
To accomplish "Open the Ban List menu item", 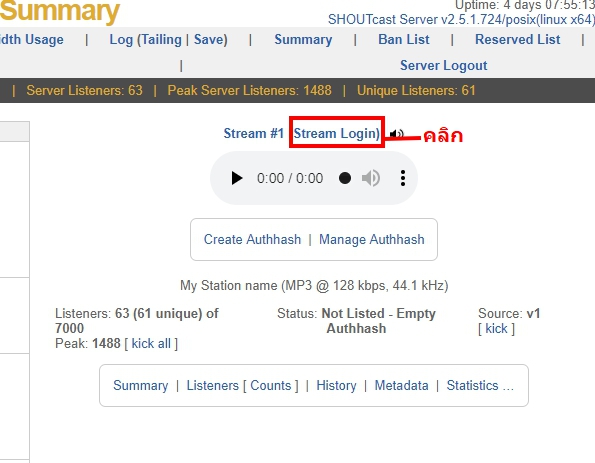I will (x=404, y=39).
